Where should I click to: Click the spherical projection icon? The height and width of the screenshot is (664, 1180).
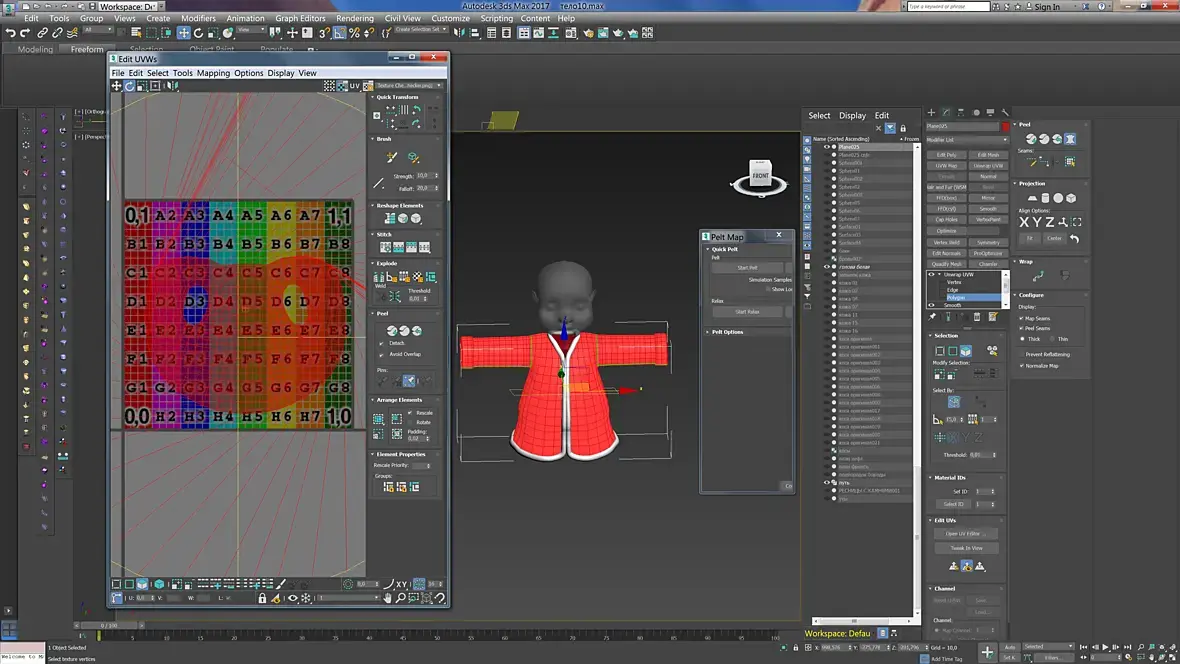[x=1058, y=198]
